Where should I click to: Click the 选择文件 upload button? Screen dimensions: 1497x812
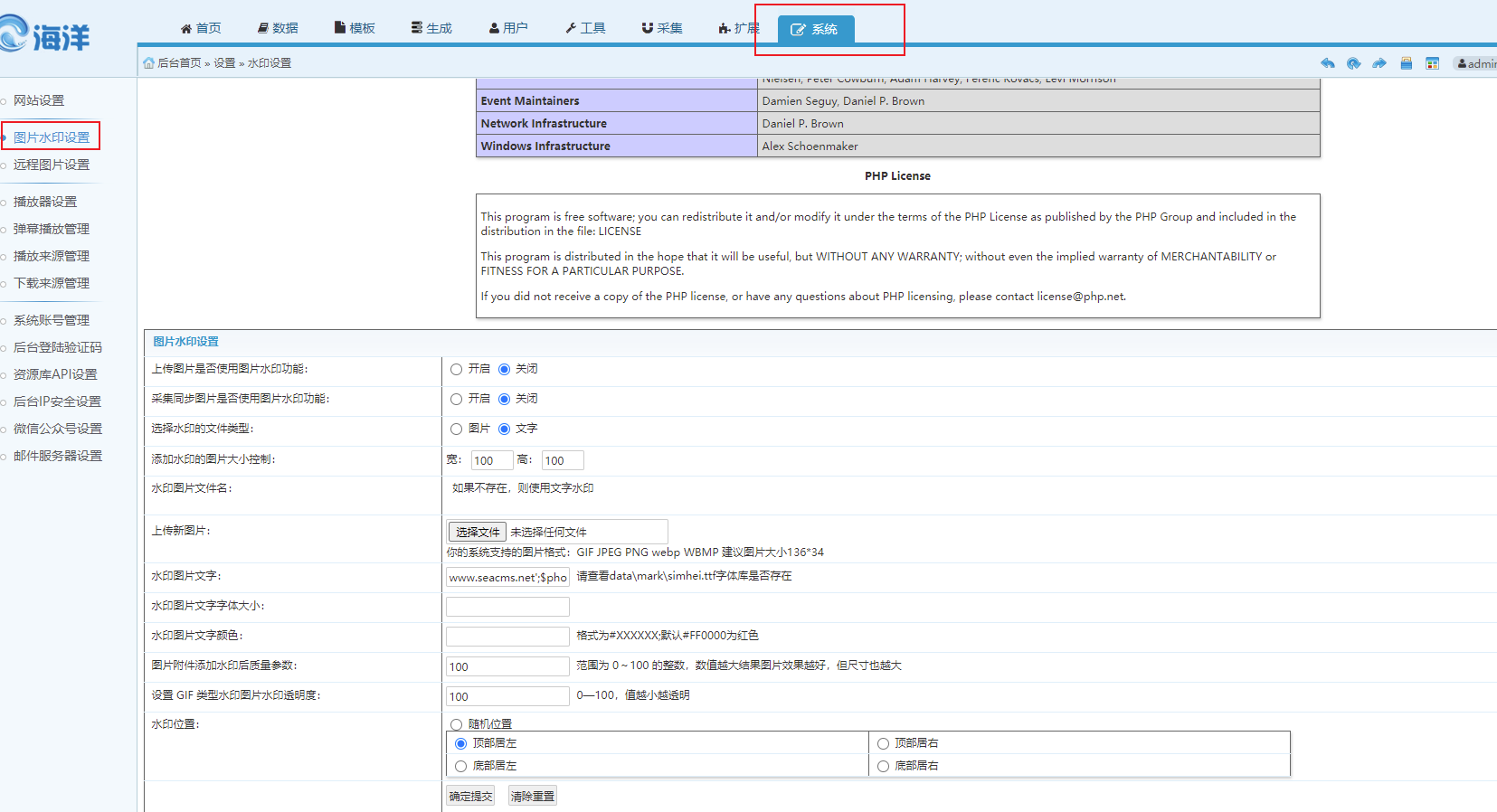(478, 532)
